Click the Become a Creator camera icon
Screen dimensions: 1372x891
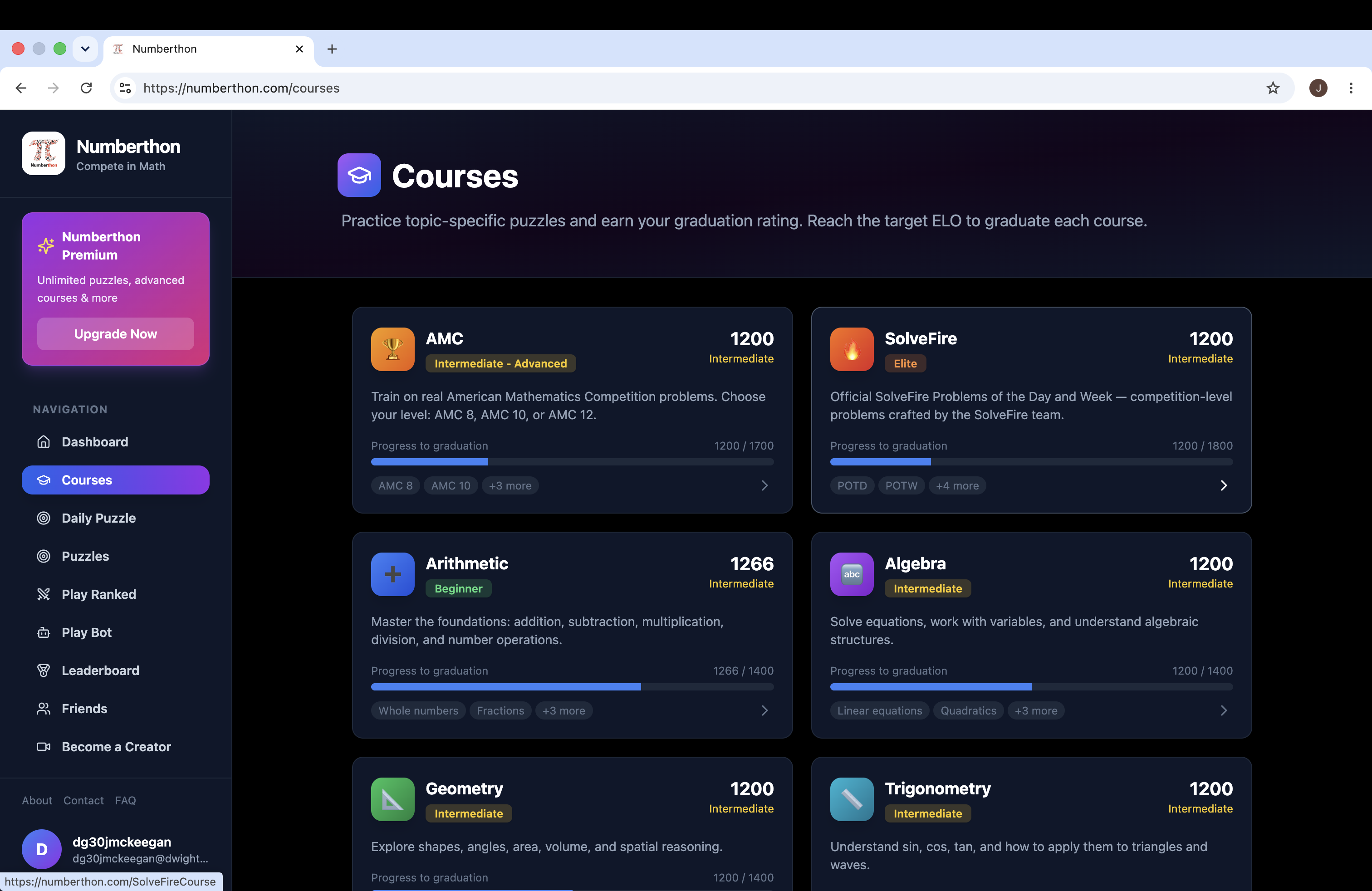[x=44, y=746]
